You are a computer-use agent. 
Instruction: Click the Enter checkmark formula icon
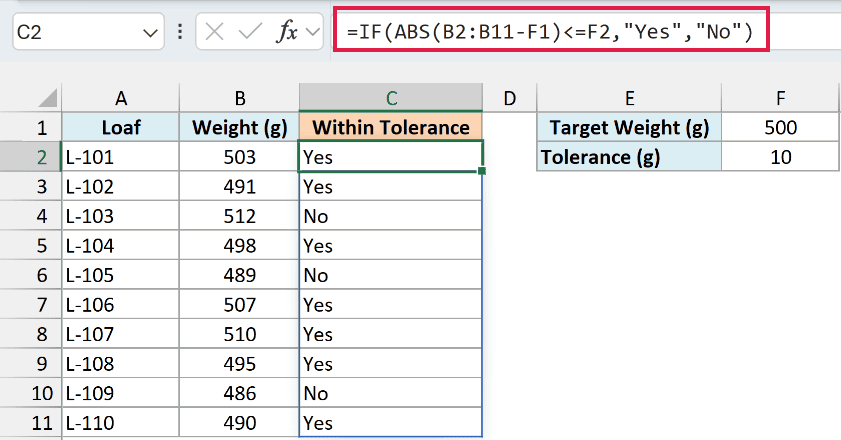coord(249,32)
